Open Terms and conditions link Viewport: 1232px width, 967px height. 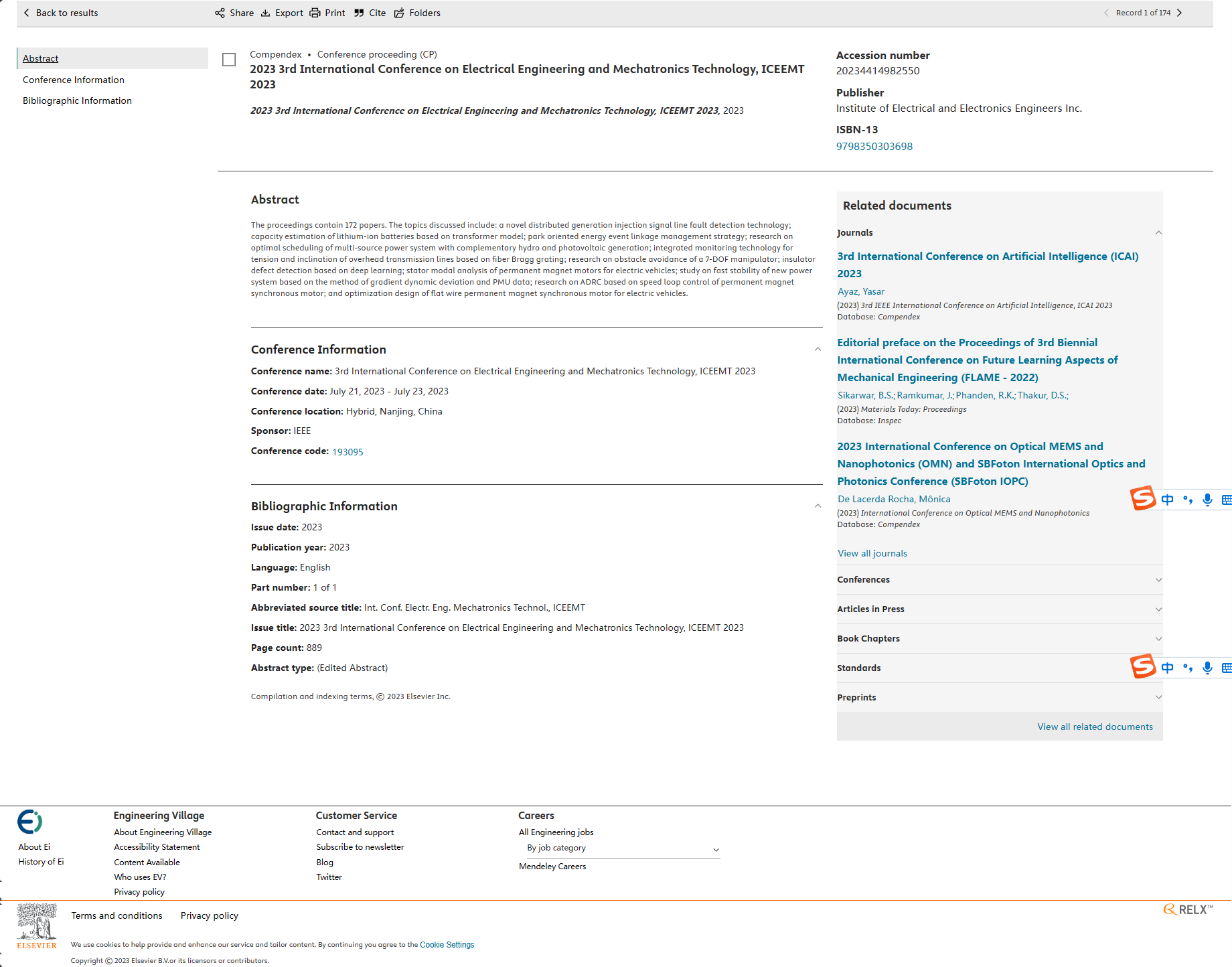[x=117, y=915]
